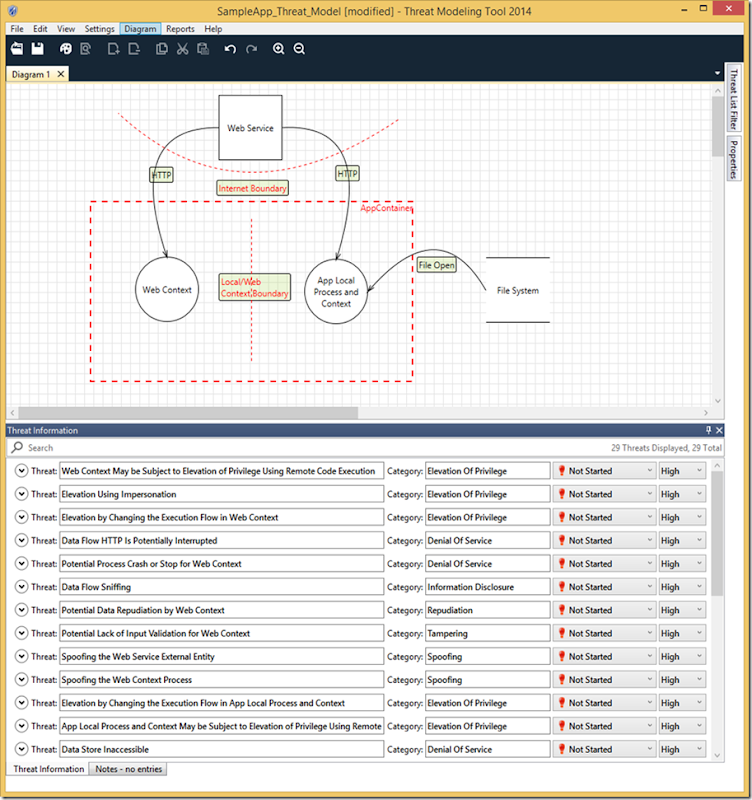Zoom out of the diagram

299,48
